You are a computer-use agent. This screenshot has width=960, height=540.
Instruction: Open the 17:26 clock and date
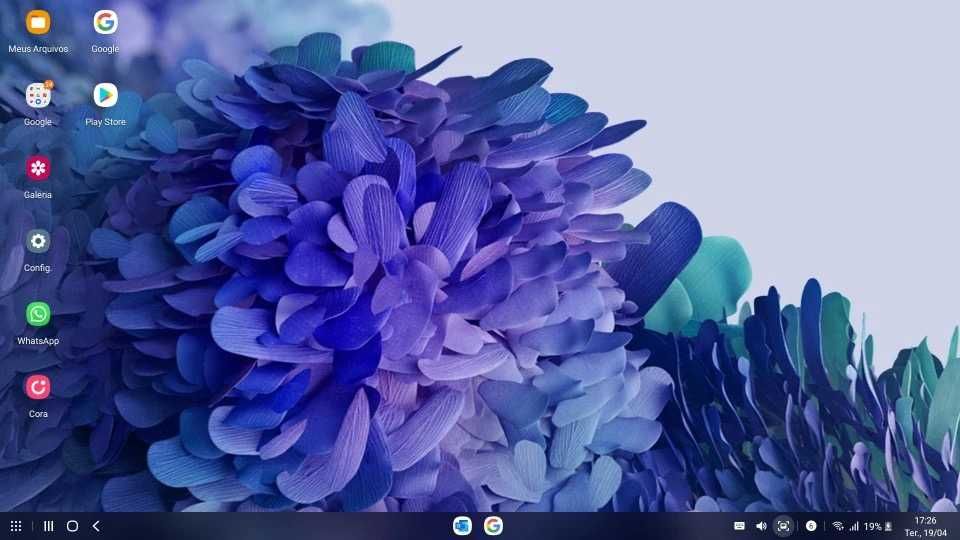pyautogui.click(x=926, y=527)
